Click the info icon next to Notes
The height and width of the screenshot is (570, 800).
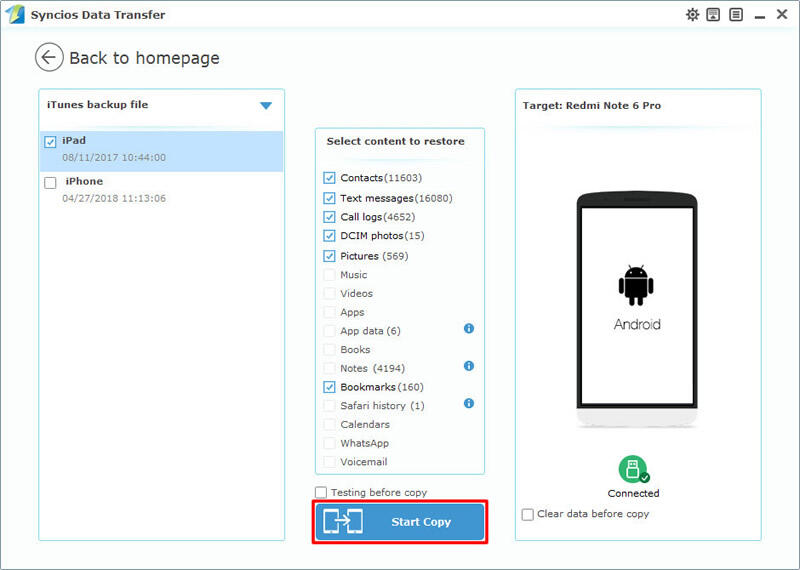point(469,367)
